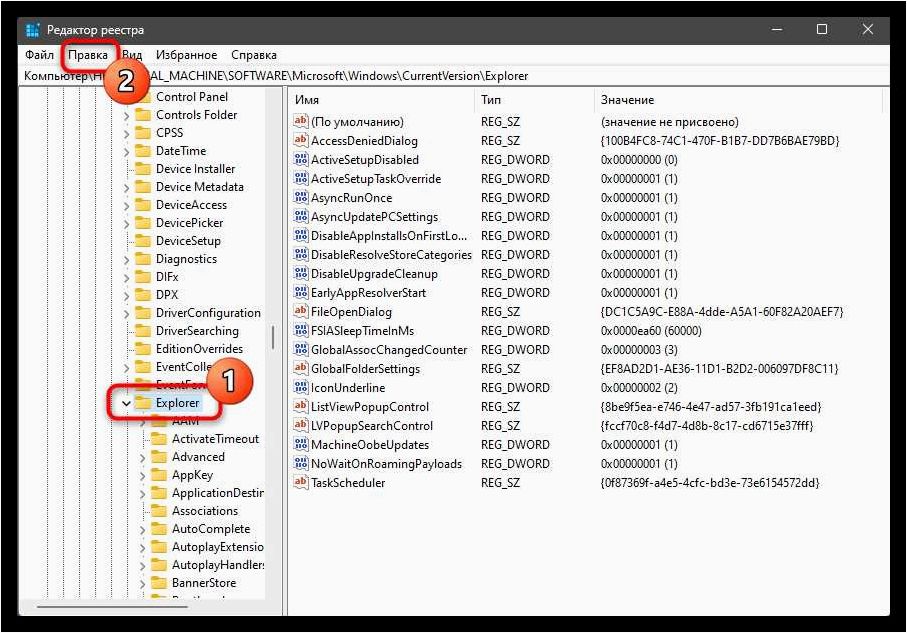
Task: Click folder icon of Diagnostics key
Action: pos(143,259)
